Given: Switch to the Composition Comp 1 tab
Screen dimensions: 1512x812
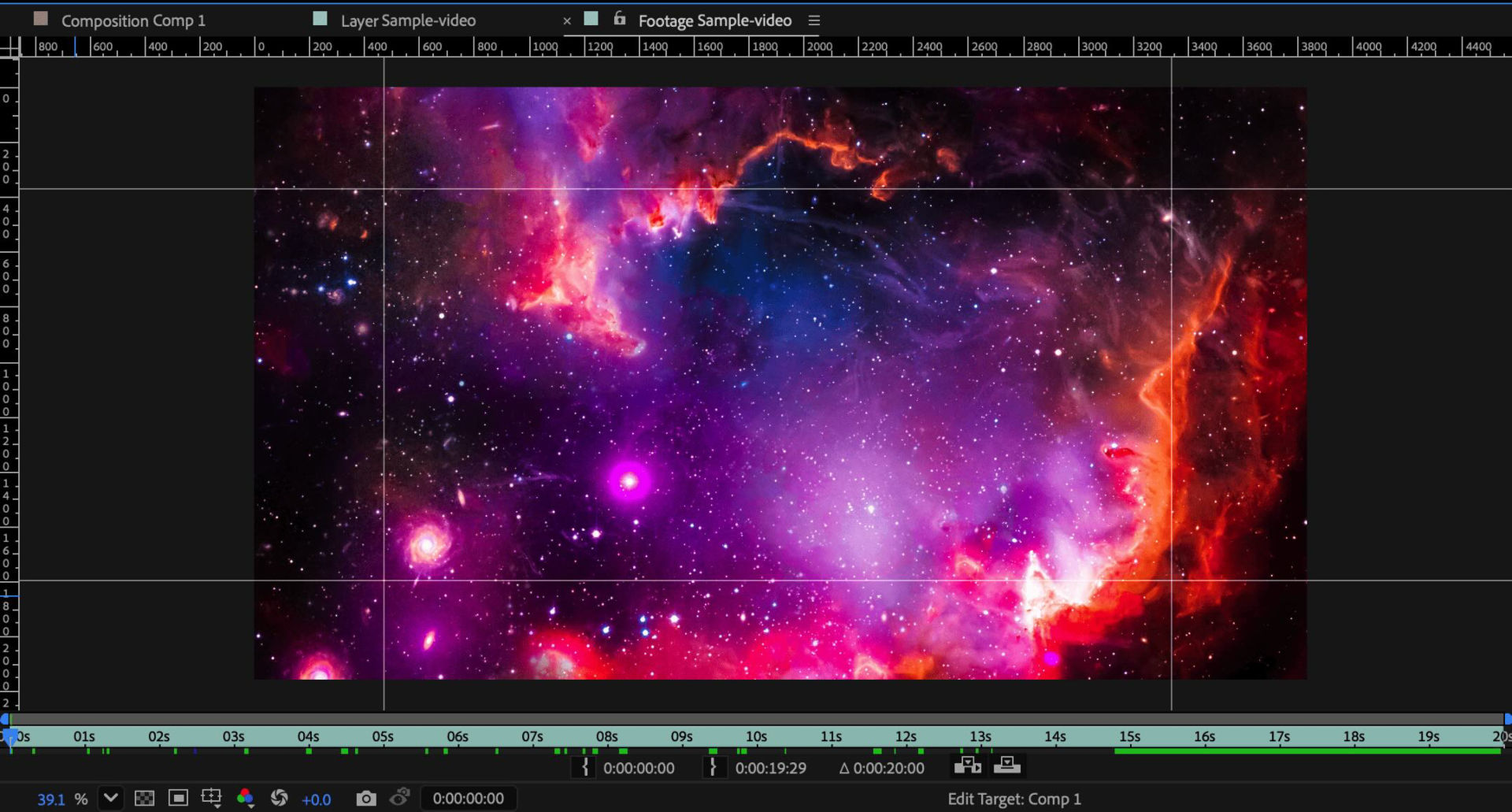Looking at the screenshot, I should (x=132, y=20).
